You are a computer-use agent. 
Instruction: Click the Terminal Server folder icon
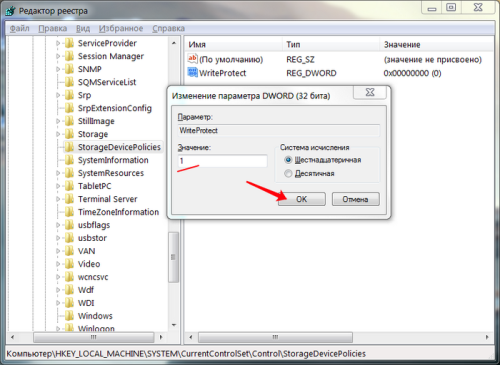[69, 199]
